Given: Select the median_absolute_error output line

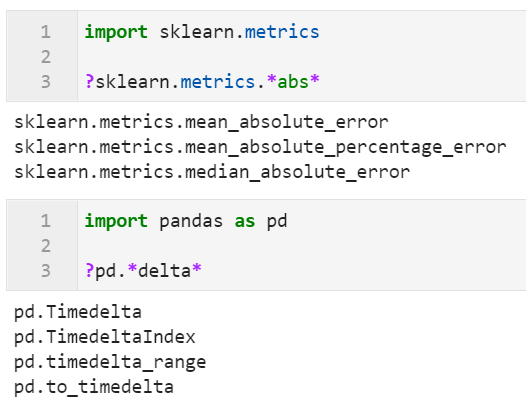Looking at the screenshot, I should [x=212, y=172].
